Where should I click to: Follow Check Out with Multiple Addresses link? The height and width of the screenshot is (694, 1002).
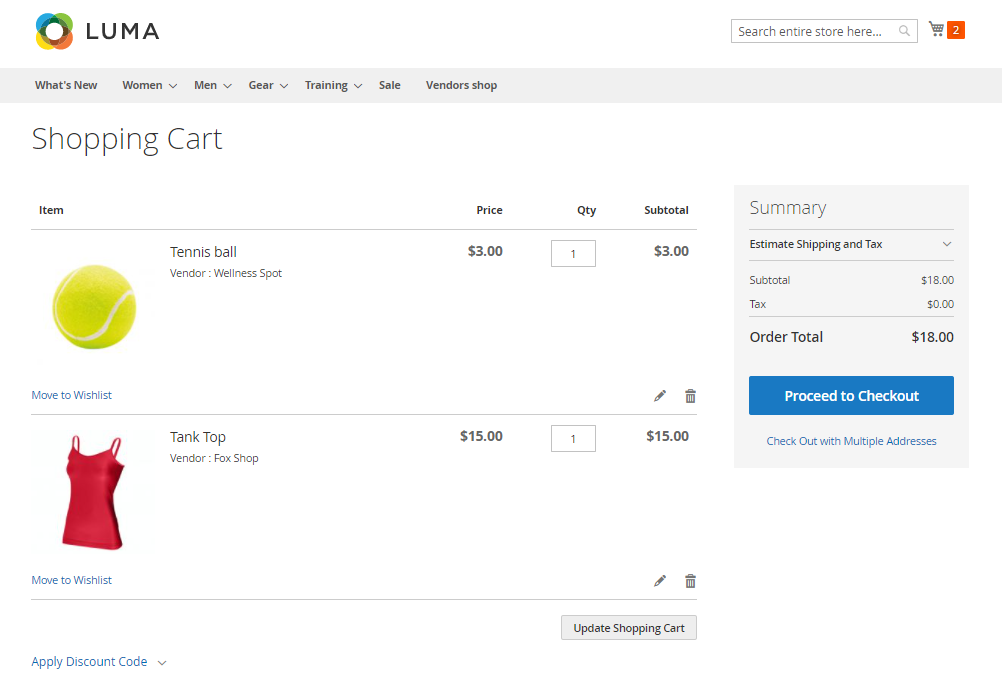click(x=851, y=441)
